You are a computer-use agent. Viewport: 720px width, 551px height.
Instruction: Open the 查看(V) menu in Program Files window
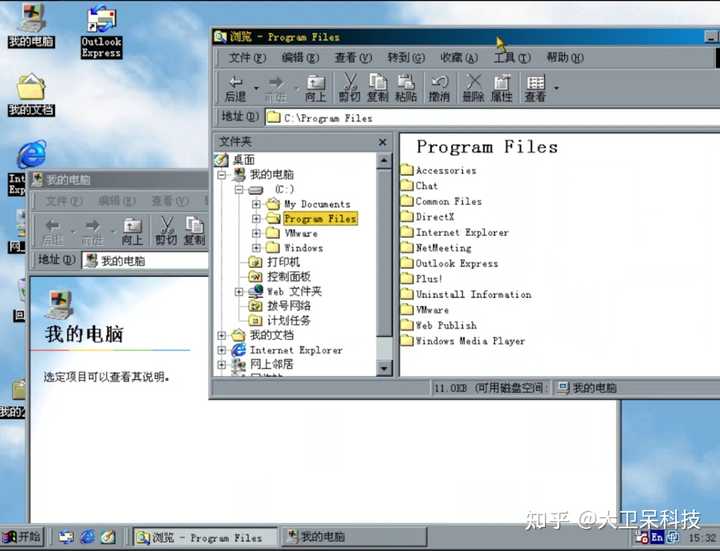(353, 58)
